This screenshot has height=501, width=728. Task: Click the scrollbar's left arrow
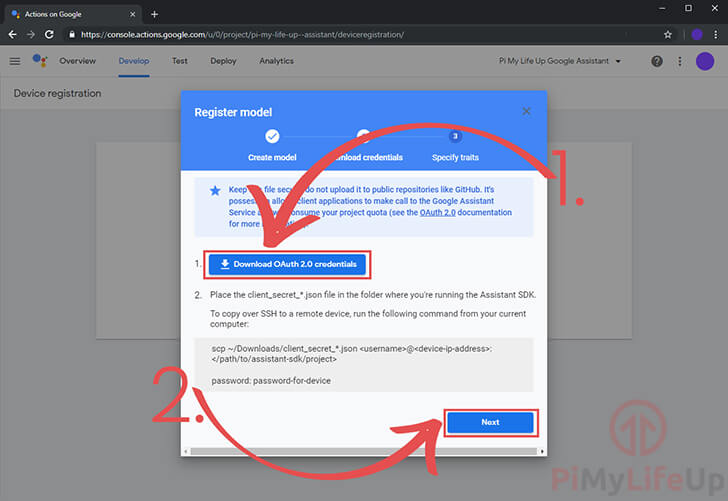point(186,451)
